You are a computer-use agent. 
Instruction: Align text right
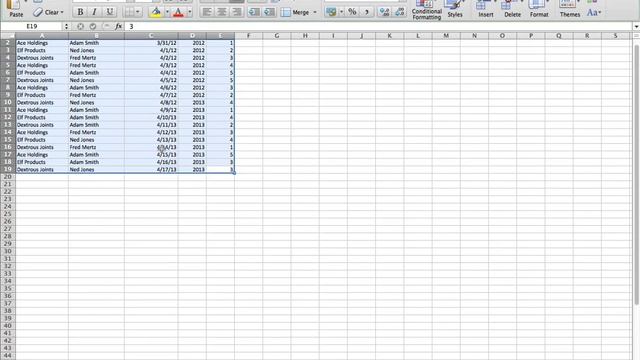[x=236, y=12]
